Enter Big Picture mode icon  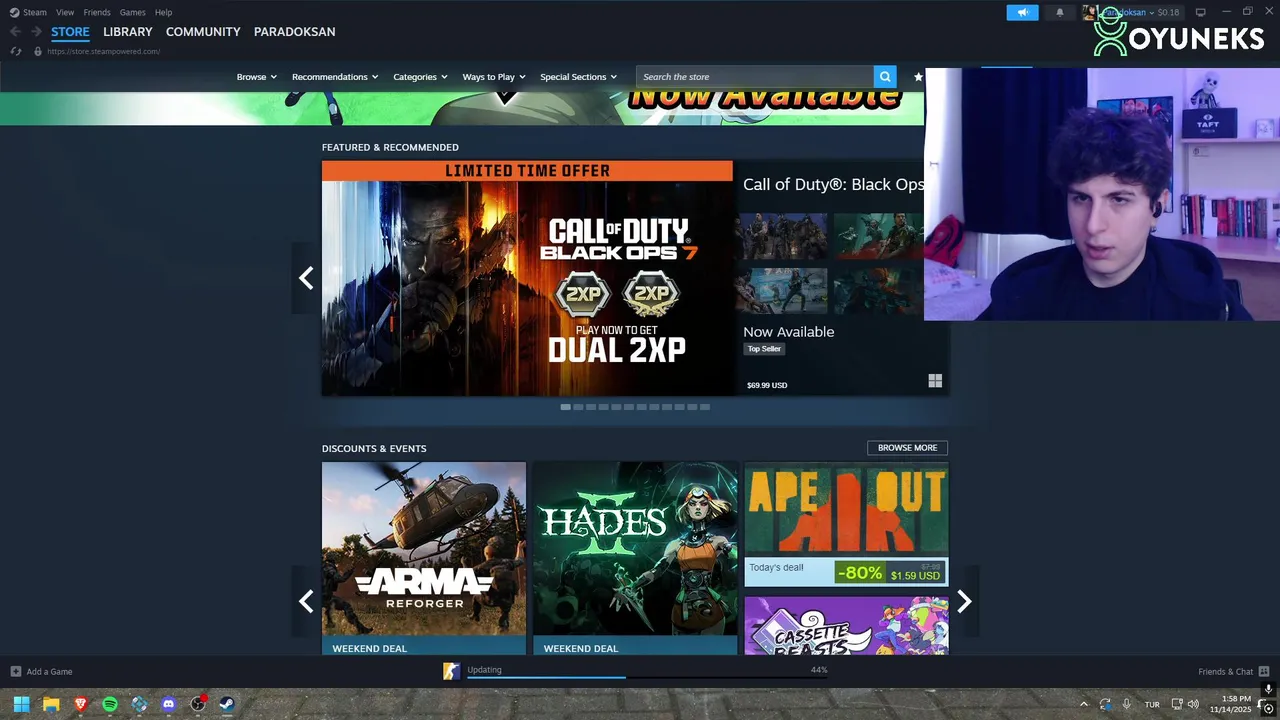pyautogui.click(x=1201, y=12)
